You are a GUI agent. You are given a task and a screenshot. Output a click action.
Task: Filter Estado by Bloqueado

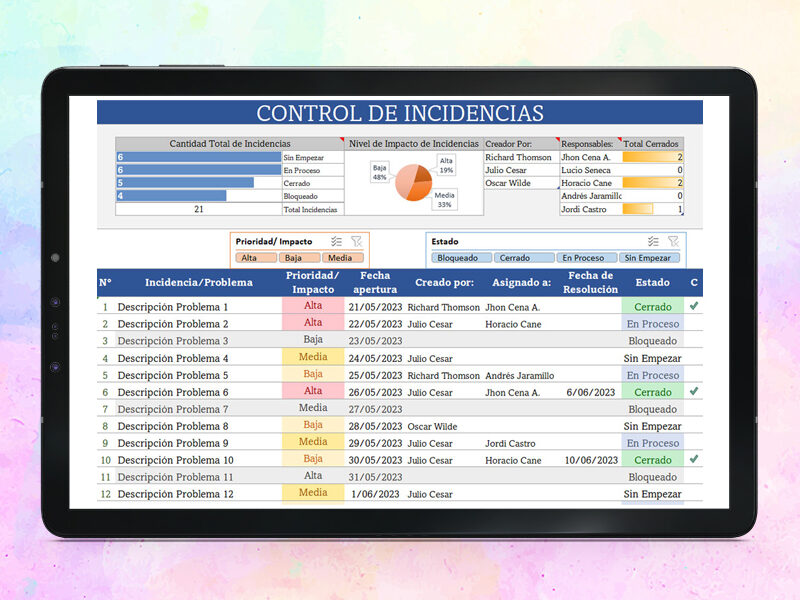tap(461, 258)
